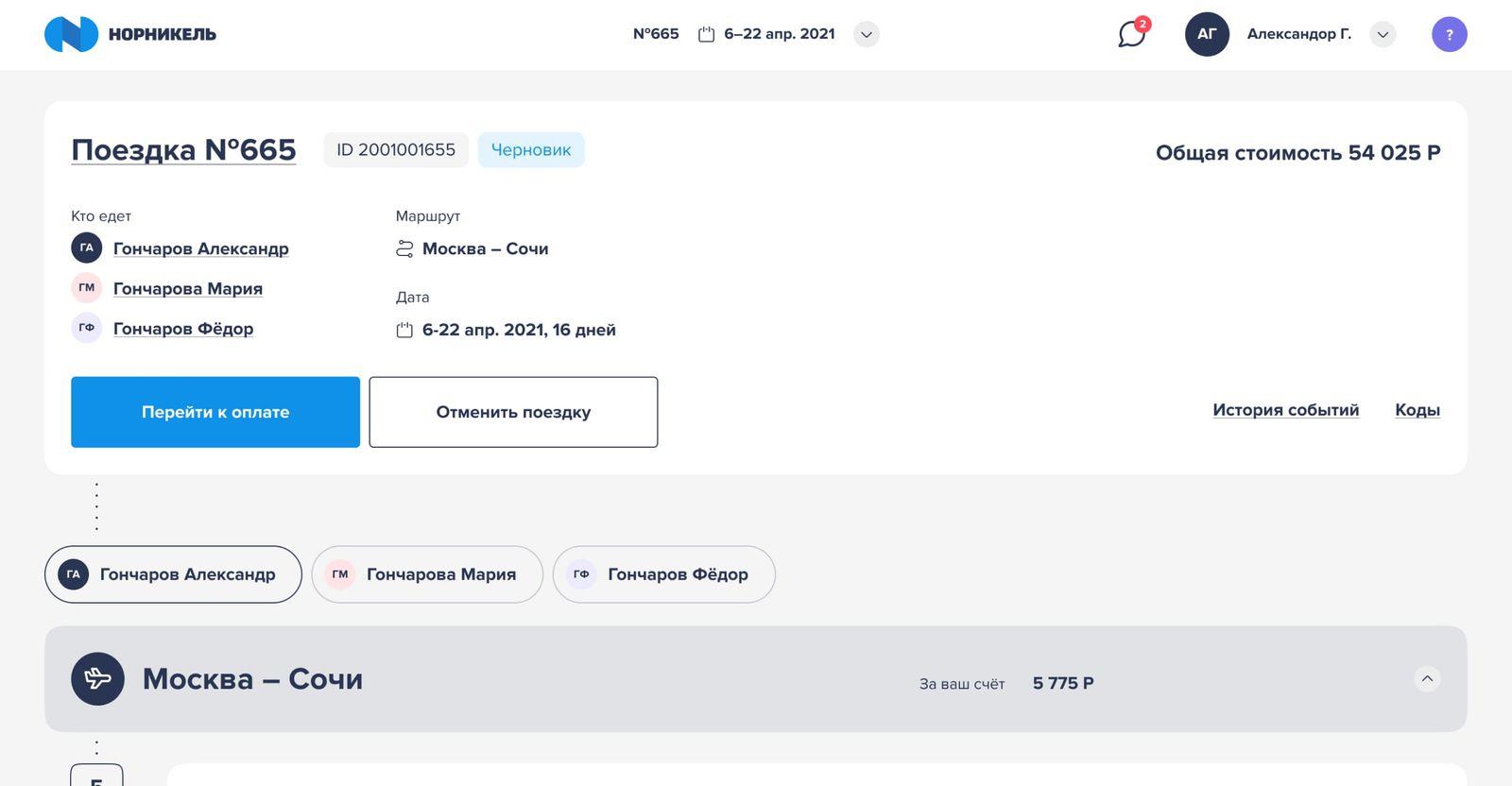Viewport: 1512px width, 786px height.
Task: Click the route icon beside Москва – Сочи
Action: (x=404, y=248)
